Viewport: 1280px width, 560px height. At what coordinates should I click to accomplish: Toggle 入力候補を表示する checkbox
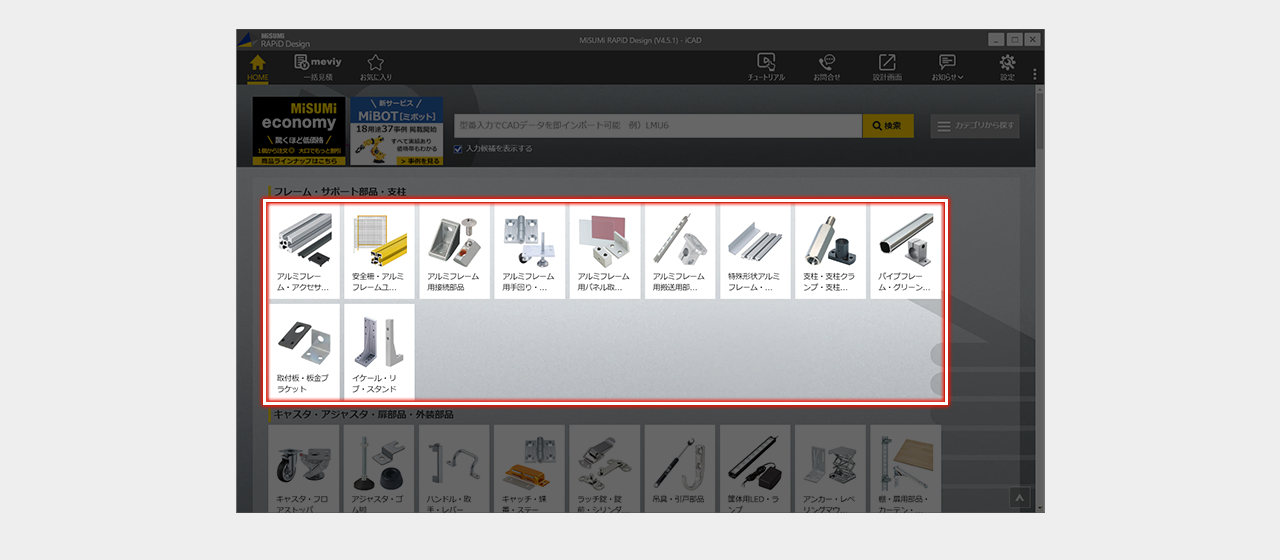[x=458, y=149]
